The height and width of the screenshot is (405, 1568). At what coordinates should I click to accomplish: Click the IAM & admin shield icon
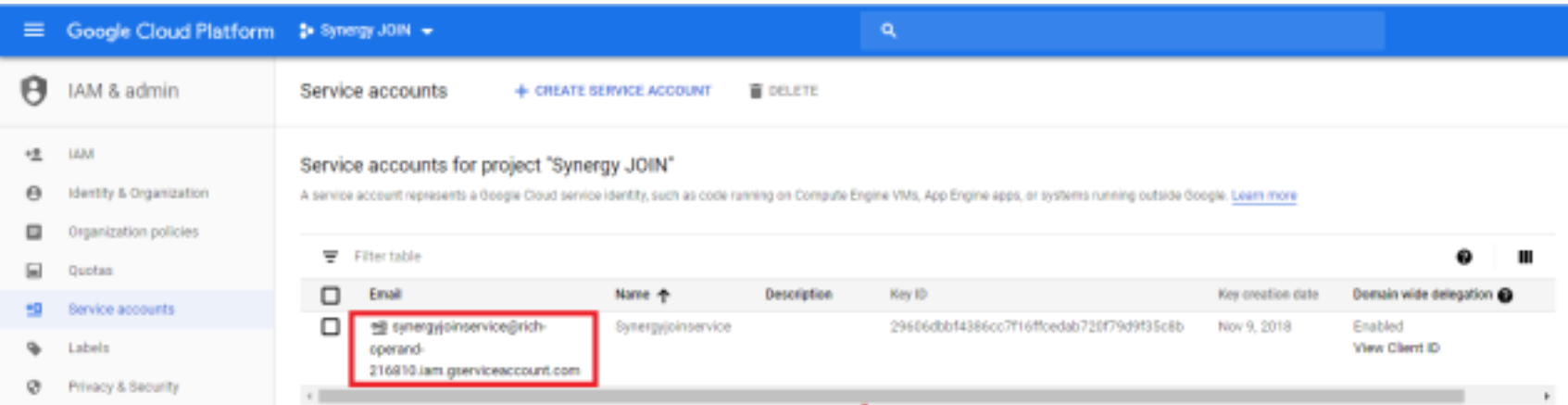34,91
